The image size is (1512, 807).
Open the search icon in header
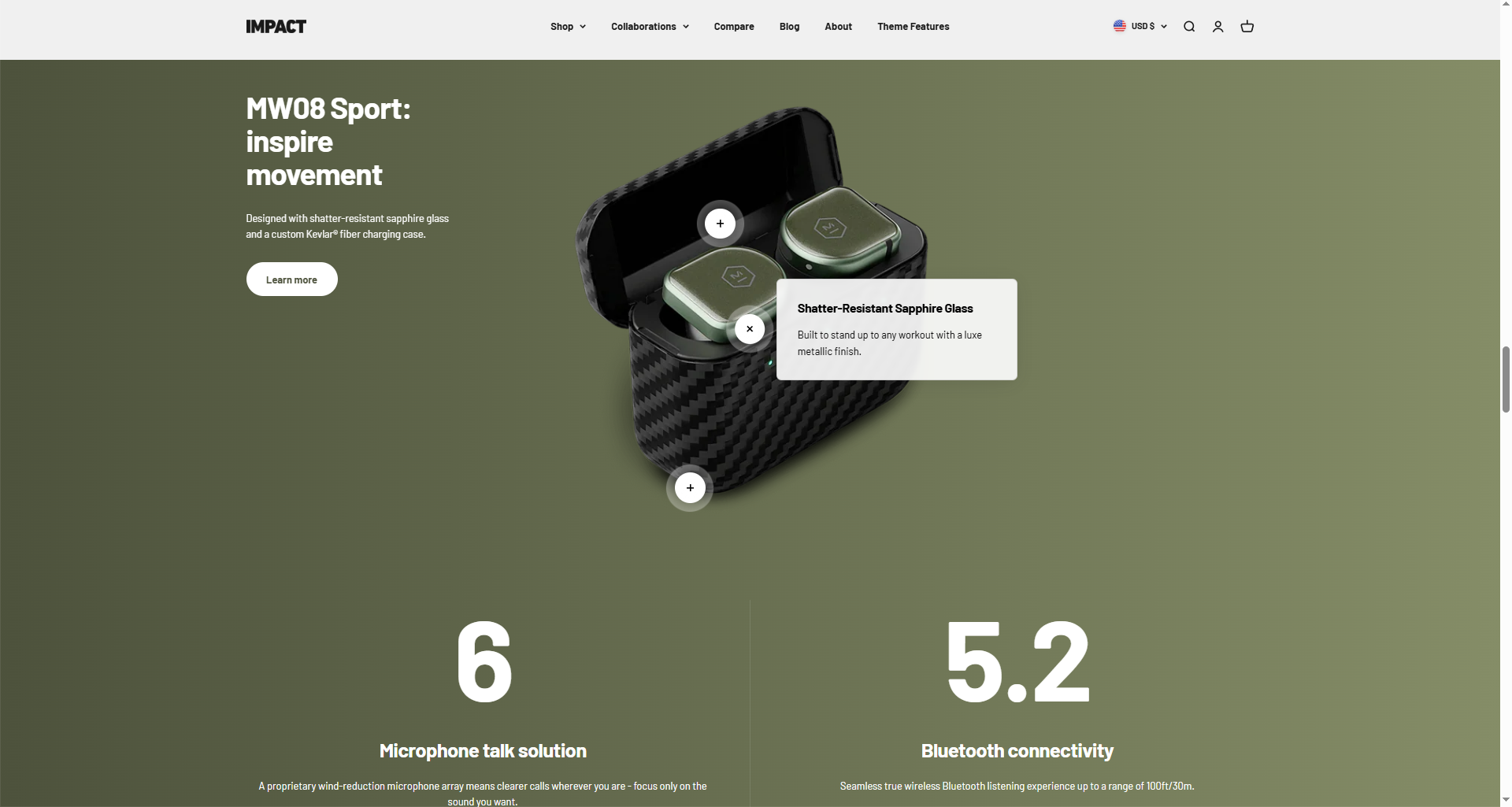1189,27
